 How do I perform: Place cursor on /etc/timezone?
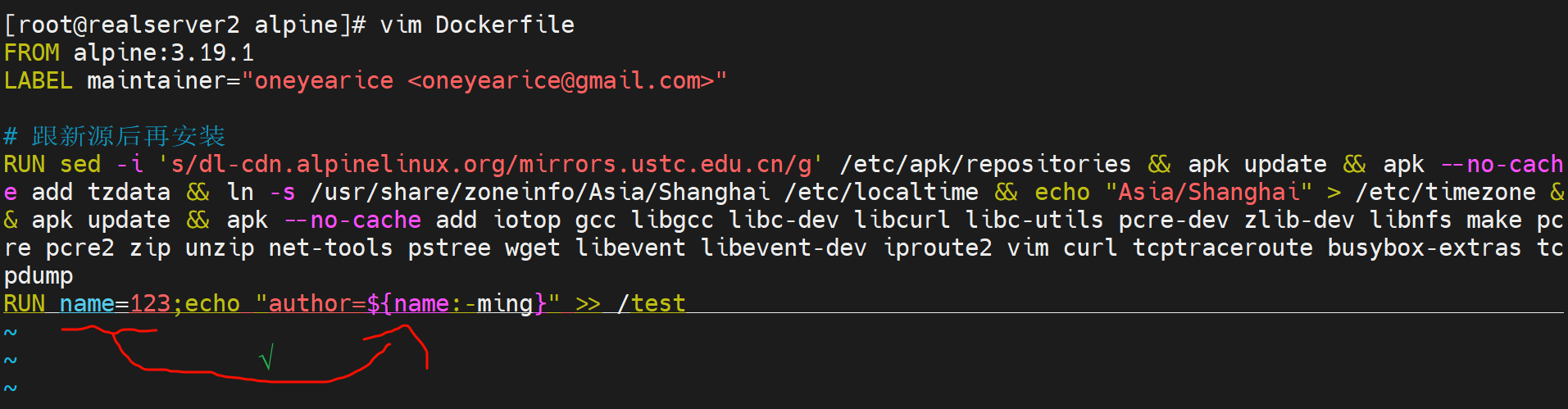(x=1445, y=193)
